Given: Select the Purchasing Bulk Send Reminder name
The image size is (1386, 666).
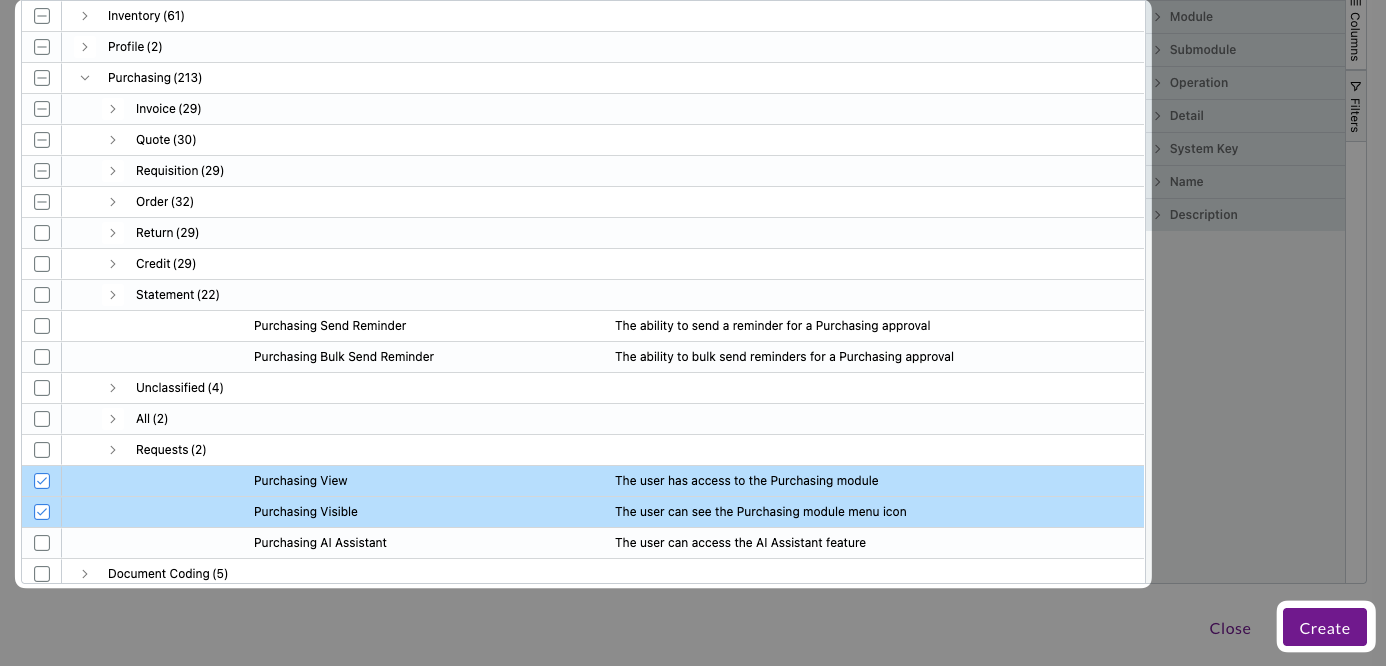Looking at the screenshot, I should (344, 357).
